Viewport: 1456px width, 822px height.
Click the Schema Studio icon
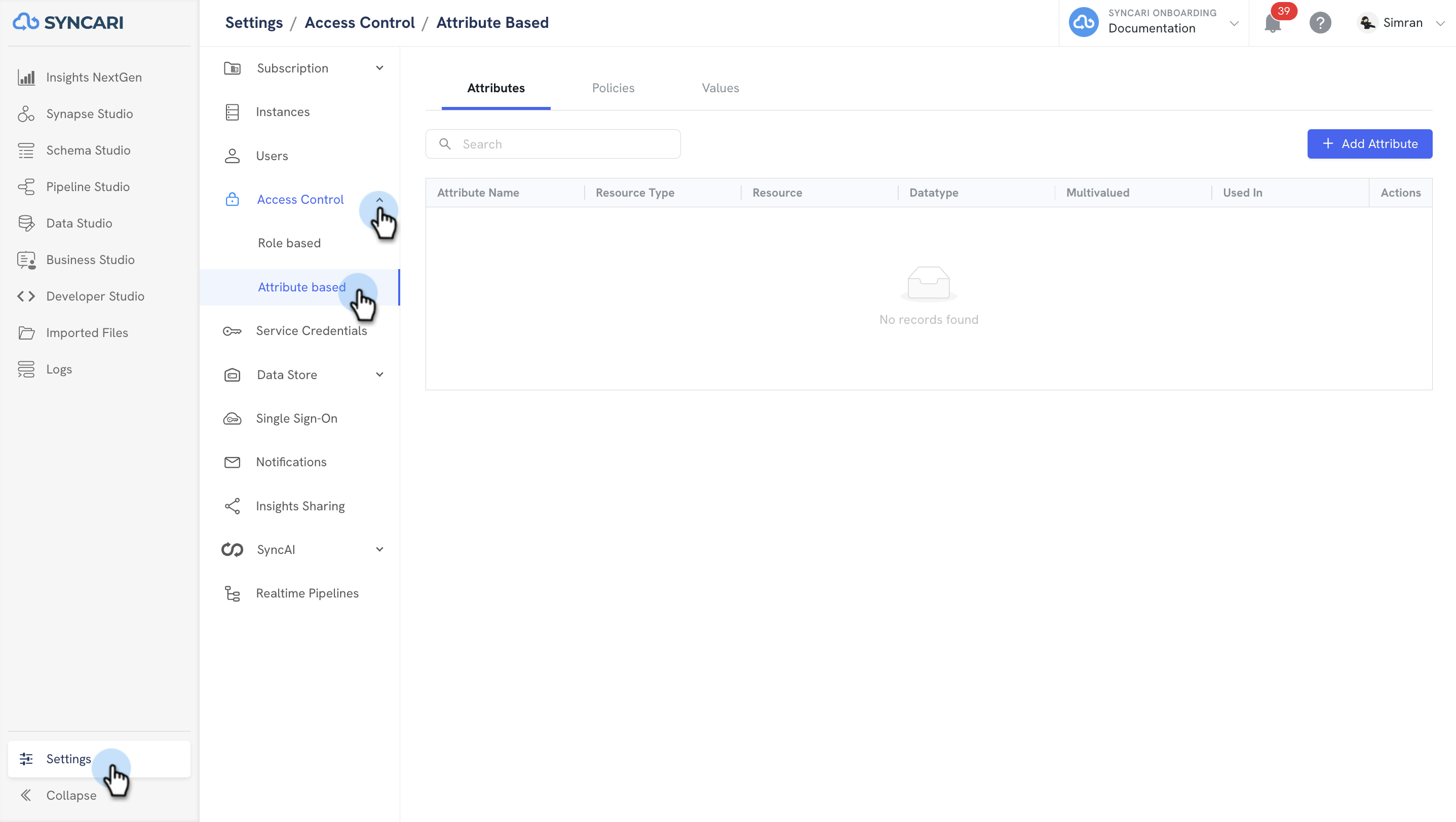[x=26, y=151]
